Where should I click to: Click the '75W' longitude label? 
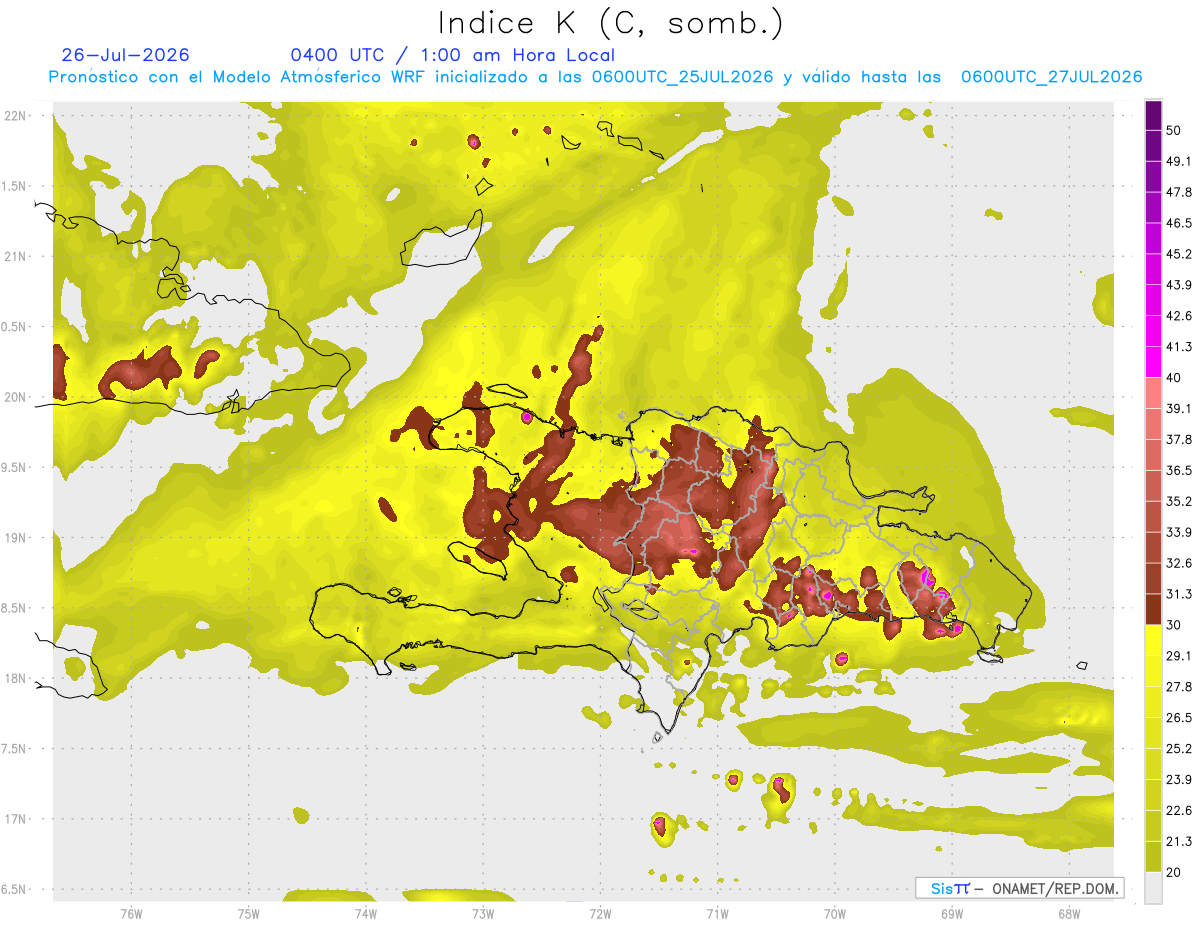pos(248,913)
